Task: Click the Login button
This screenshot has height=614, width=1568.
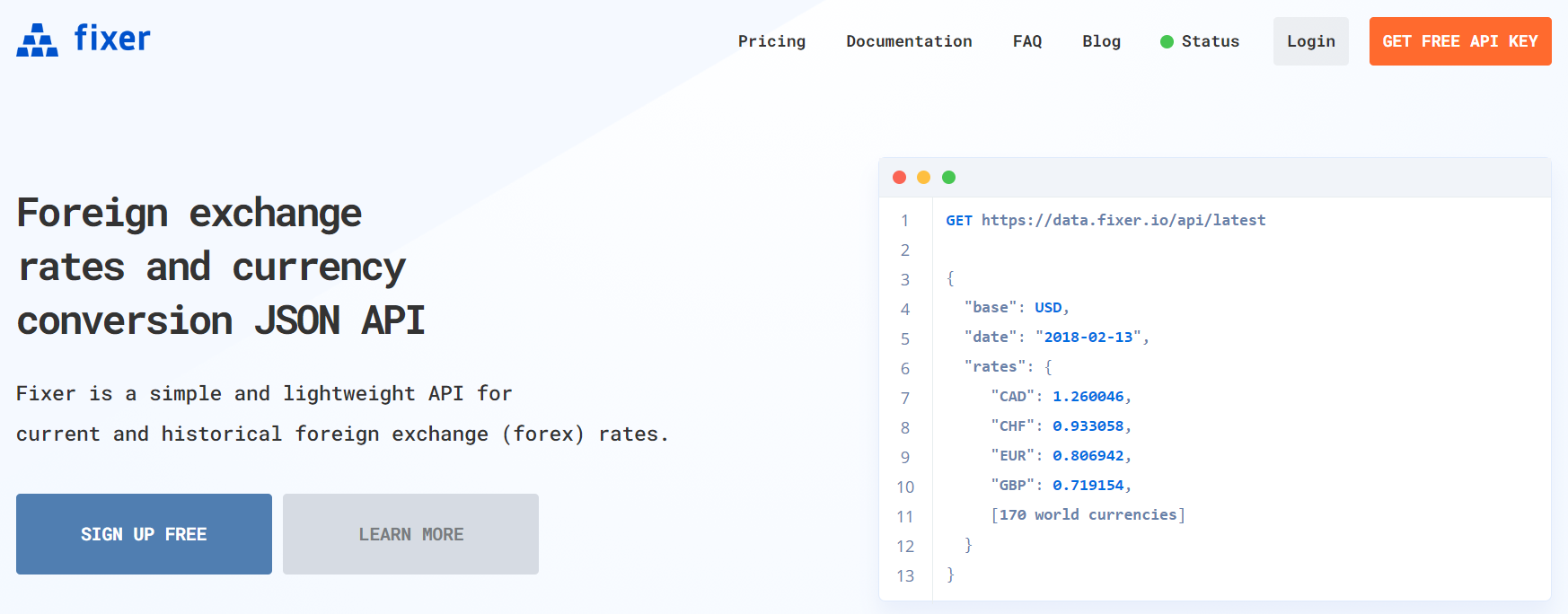Action: click(x=1311, y=41)
